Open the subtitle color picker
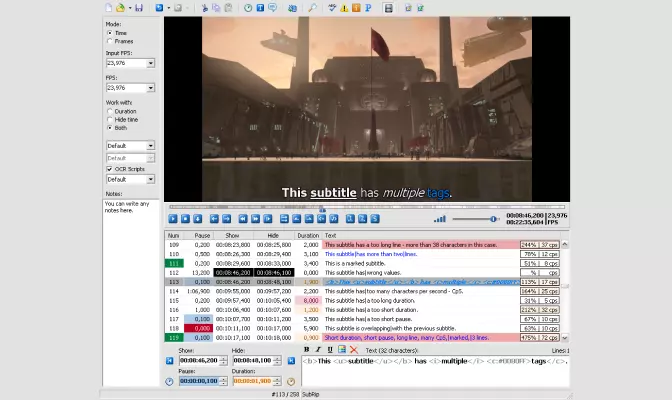This screenshot has width=672, height=400. pyautogui.click(x=342, y=350)
